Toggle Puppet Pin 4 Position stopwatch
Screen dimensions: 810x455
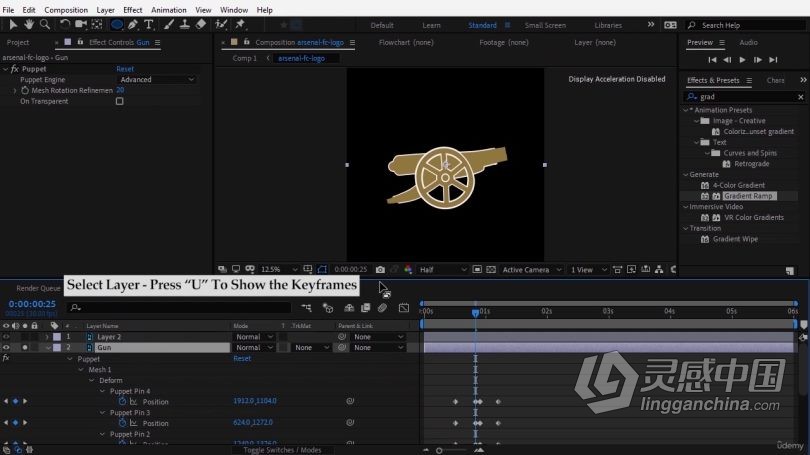[122, 401]
